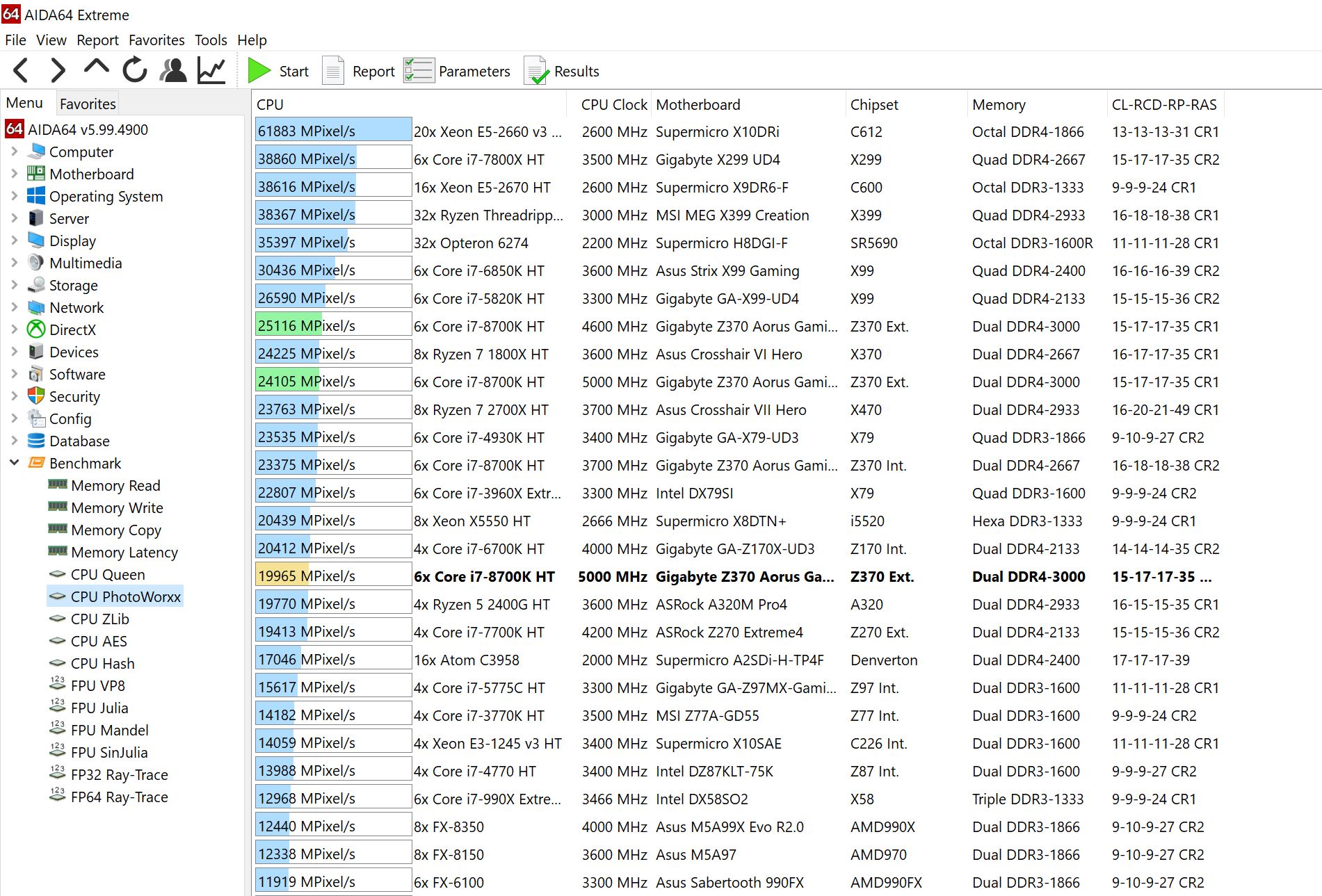
Task: Select the DirectX Xbox icon
Action: (x=36, y=329)
